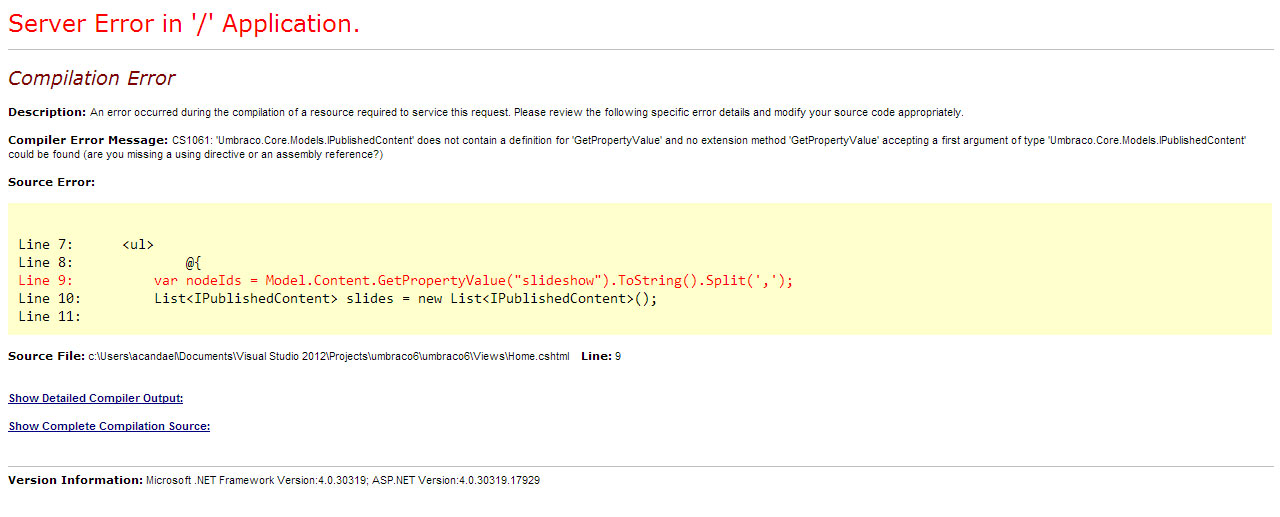Click the 'Server Error in / Application' heading
Viewport: 1280px width, 517px height.
[184, 24]
